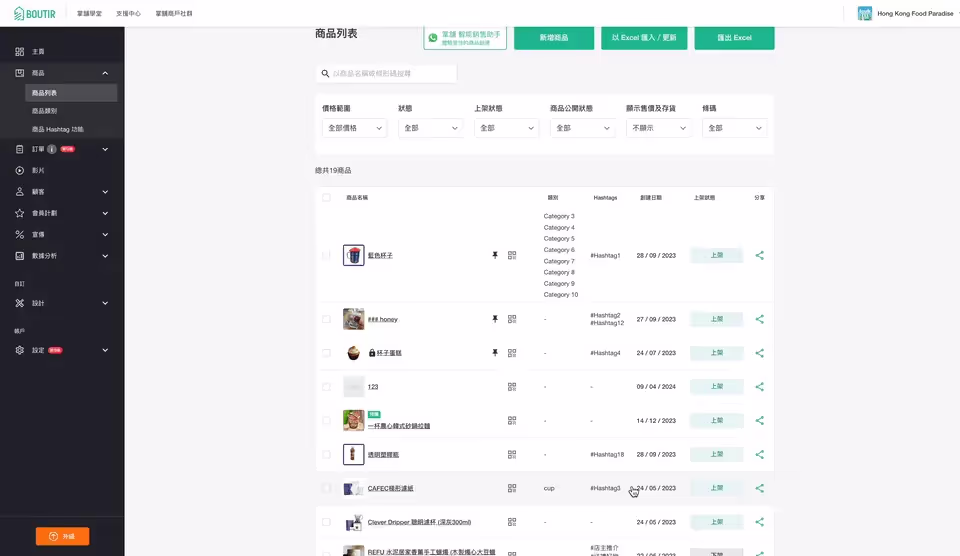The image size is (960, 556).
Task: Select 商品類別 in the sidebar
Action: tap(44, 111)
